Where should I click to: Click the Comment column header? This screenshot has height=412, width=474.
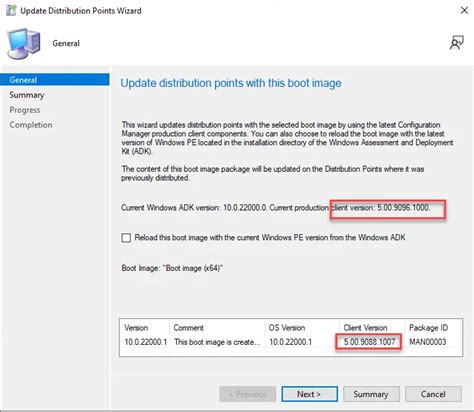tap(188, 328)
